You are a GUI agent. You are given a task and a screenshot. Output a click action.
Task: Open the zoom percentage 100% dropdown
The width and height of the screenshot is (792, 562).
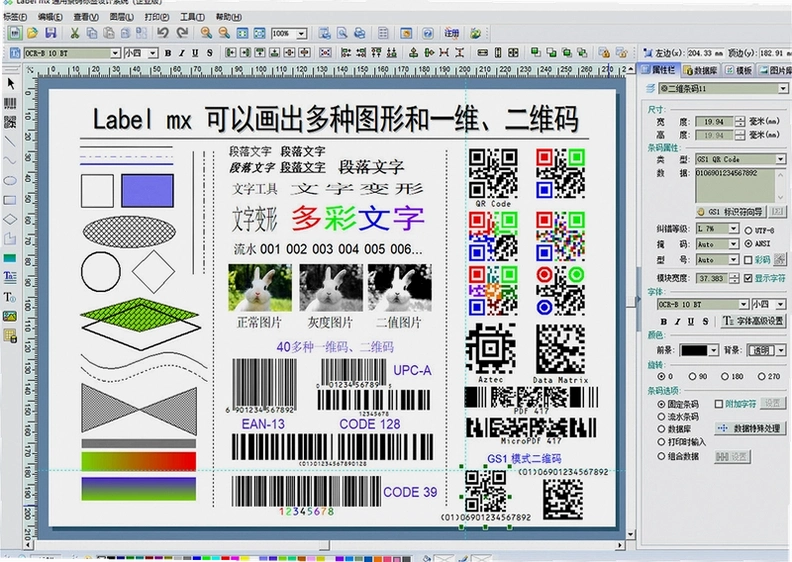(302, 34)
